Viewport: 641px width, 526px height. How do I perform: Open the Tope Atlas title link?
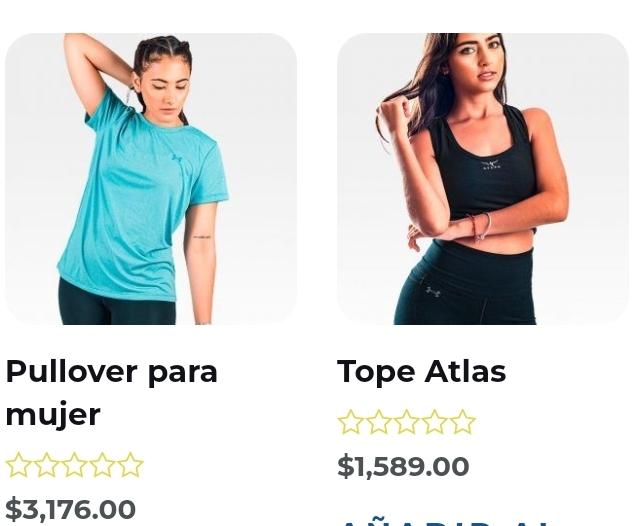[421, 372]
